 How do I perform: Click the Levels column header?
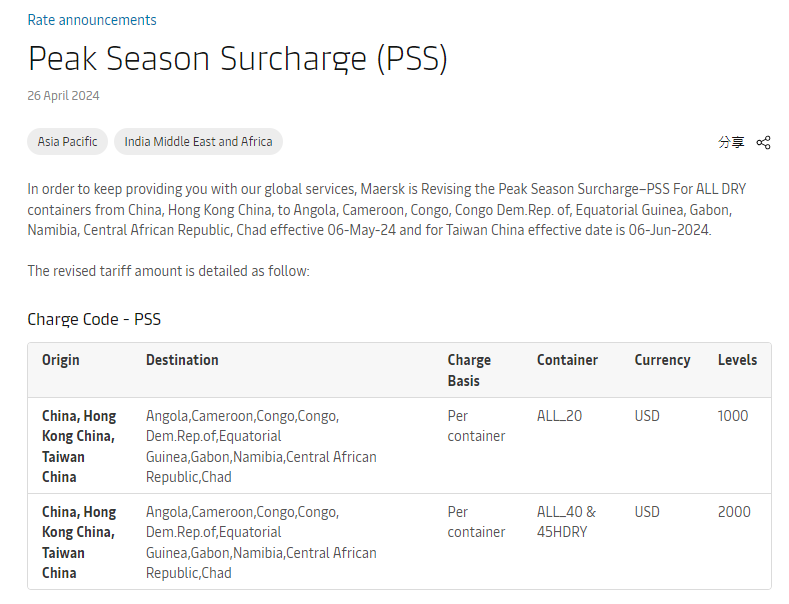click(737, 360)
